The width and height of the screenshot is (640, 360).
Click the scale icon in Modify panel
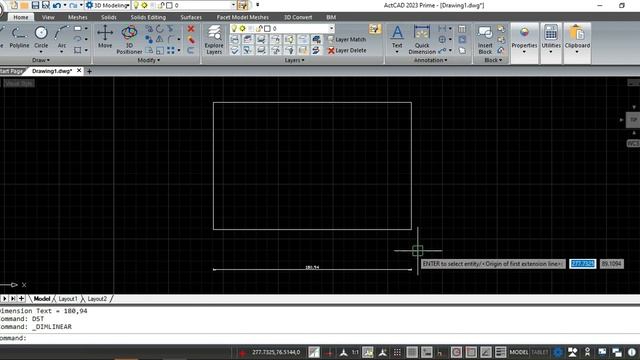pos(160,50)
